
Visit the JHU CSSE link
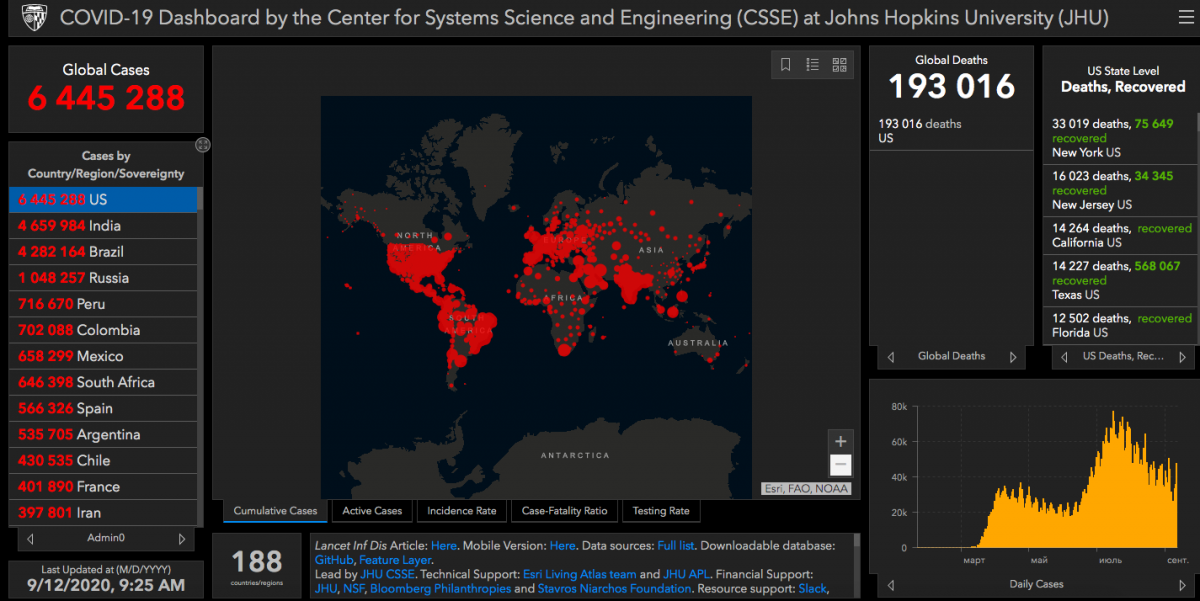(x=385, y=574)
